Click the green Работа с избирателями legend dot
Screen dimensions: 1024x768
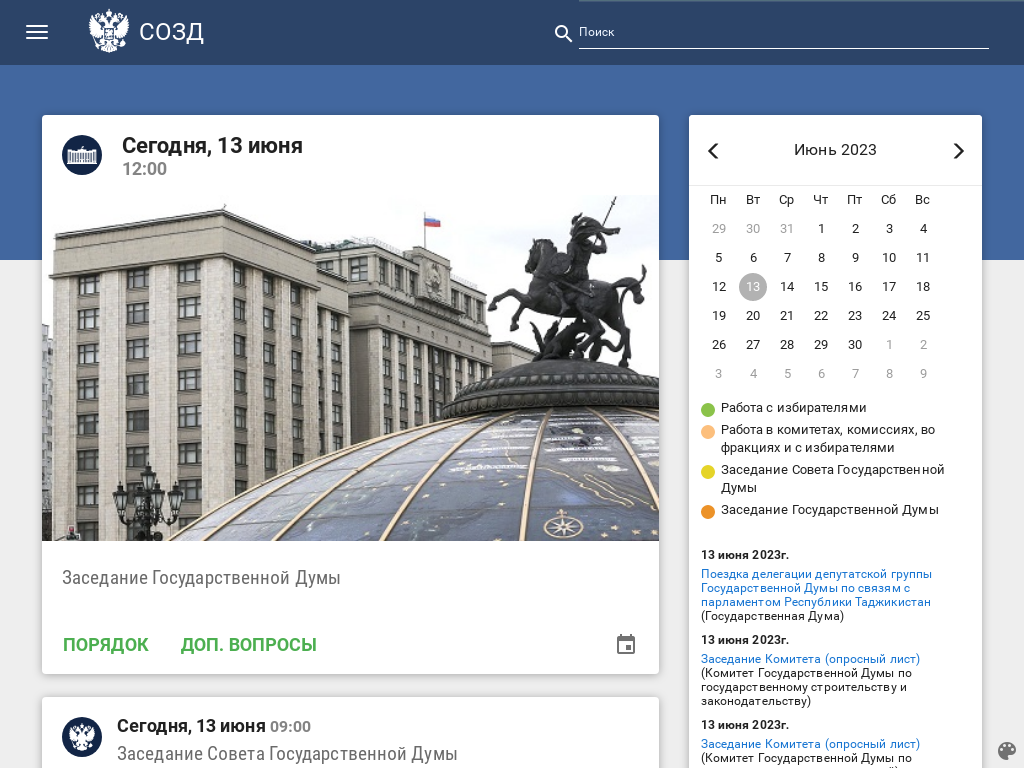(x=708, y=409)
